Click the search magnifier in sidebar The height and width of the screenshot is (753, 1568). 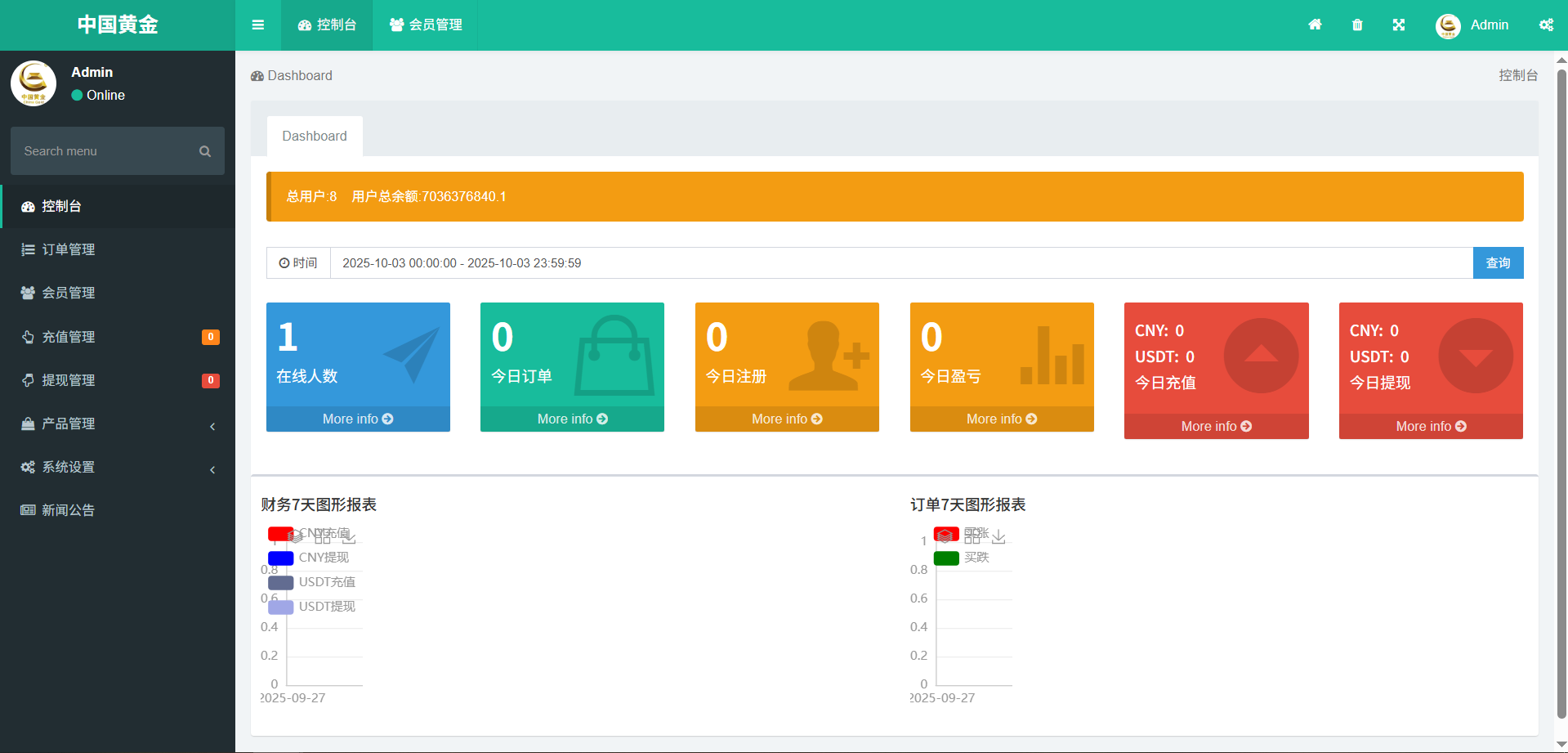(x=205, y=151)
